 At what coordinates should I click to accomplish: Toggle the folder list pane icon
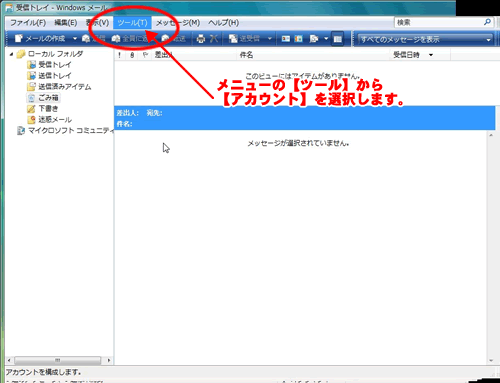tap(338, 39)
